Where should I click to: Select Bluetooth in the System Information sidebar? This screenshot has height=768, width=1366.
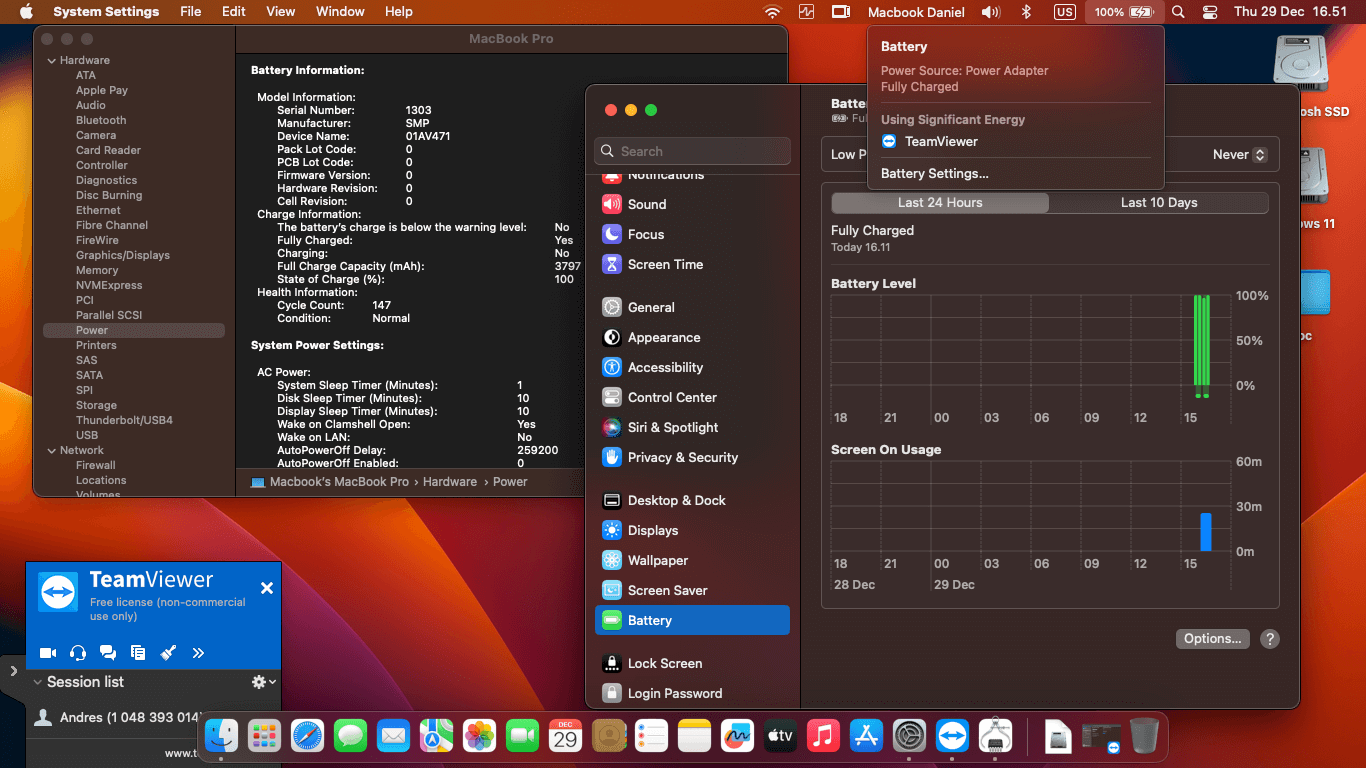(x=101, y=120)
